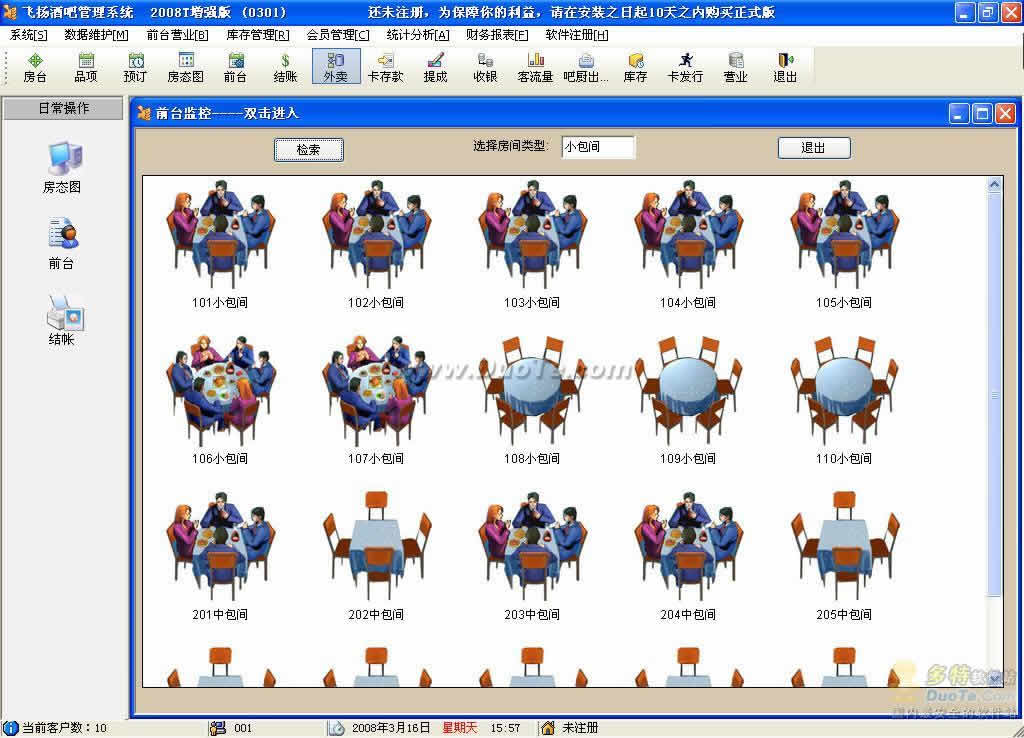Click the operator 001 status bar icon

tap(217, 728)
